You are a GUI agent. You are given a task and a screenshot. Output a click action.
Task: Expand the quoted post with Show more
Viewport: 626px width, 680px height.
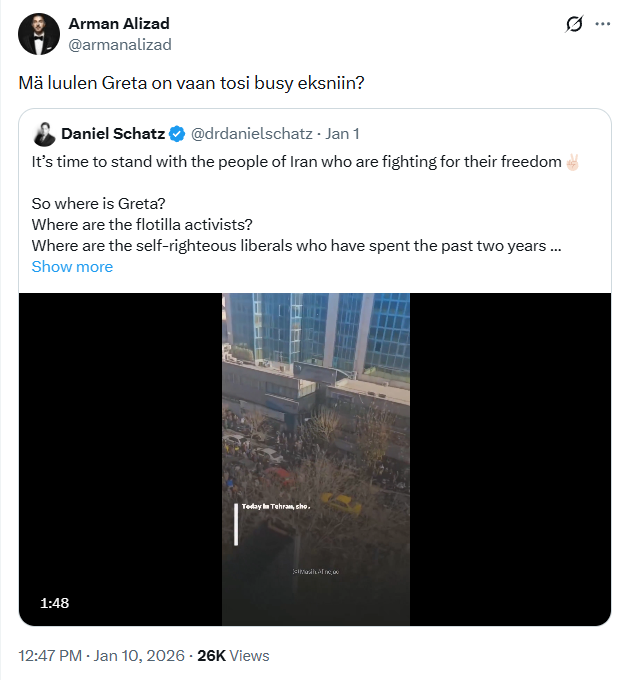pos(72,267)
